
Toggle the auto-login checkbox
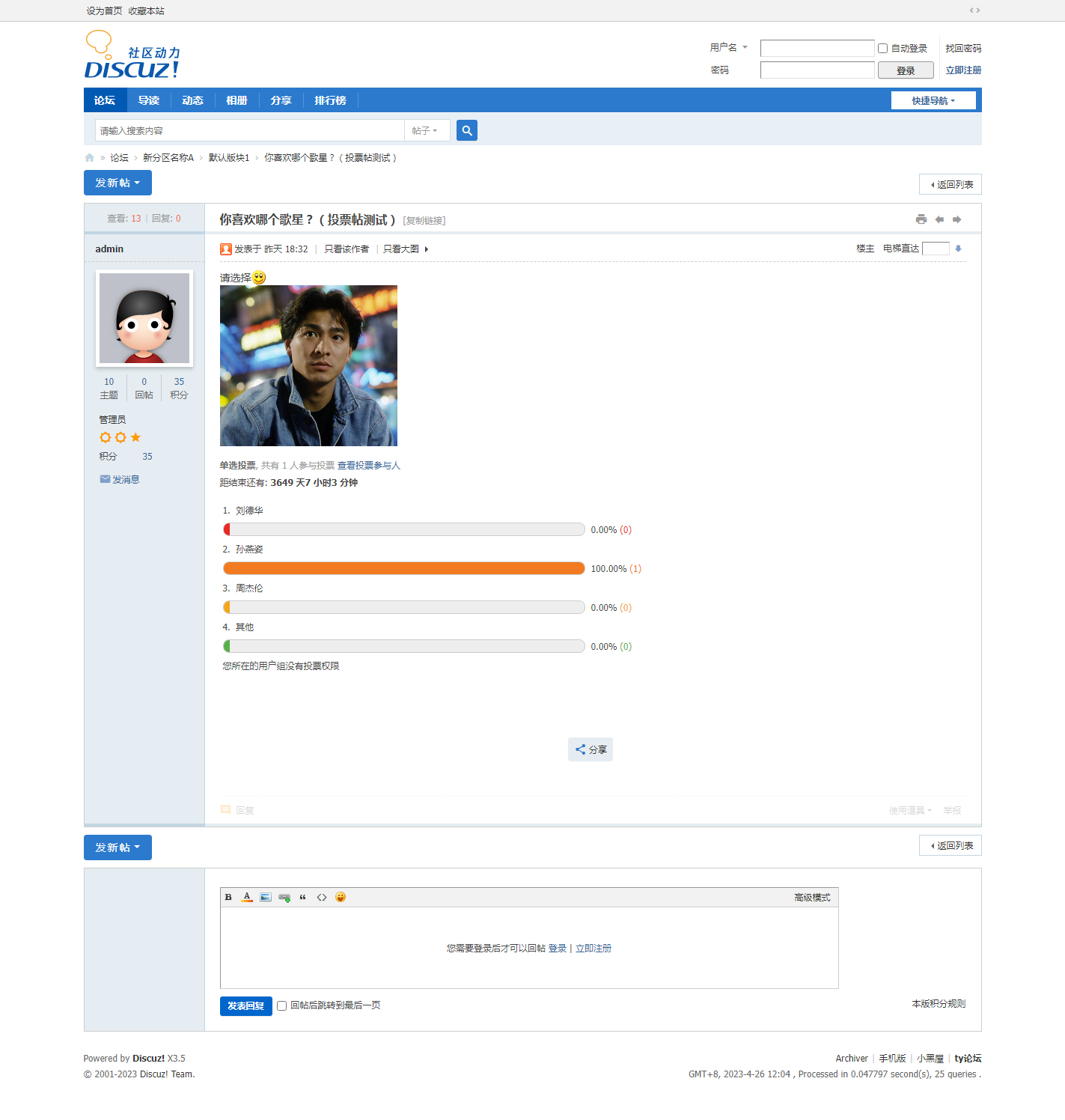[883, 49]
